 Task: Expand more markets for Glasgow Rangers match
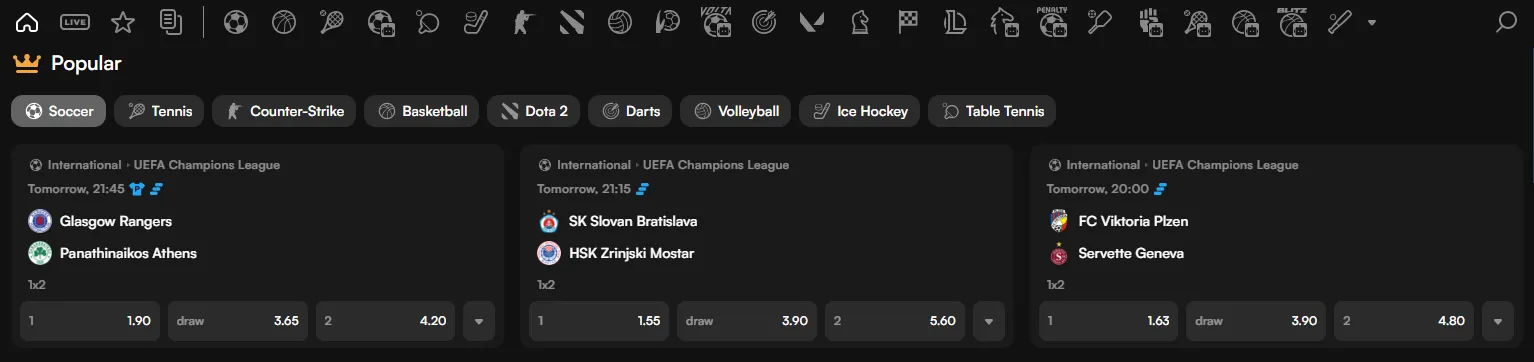click(478, 321)
